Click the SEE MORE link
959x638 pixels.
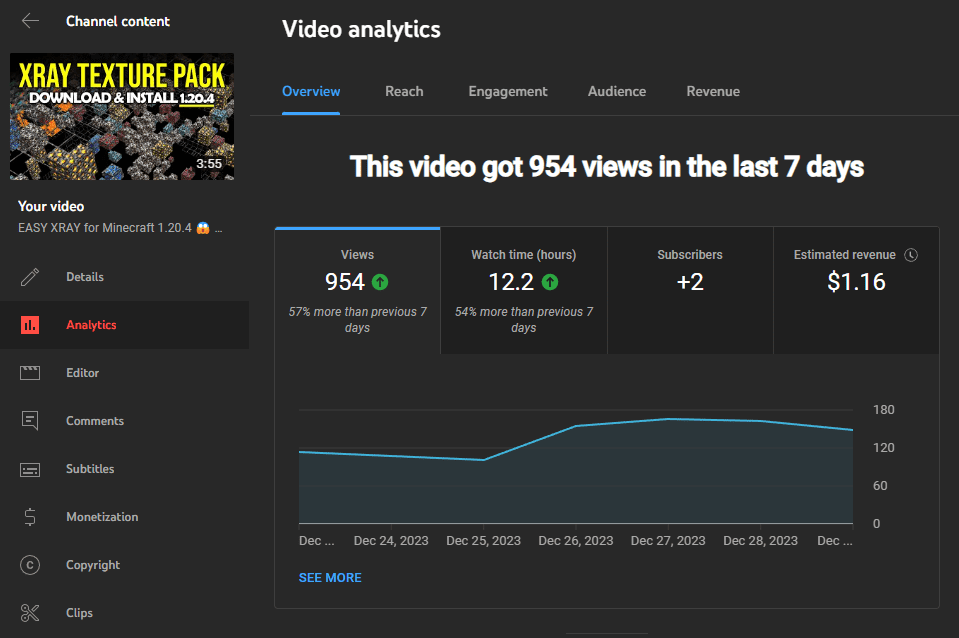coord(330,577)
